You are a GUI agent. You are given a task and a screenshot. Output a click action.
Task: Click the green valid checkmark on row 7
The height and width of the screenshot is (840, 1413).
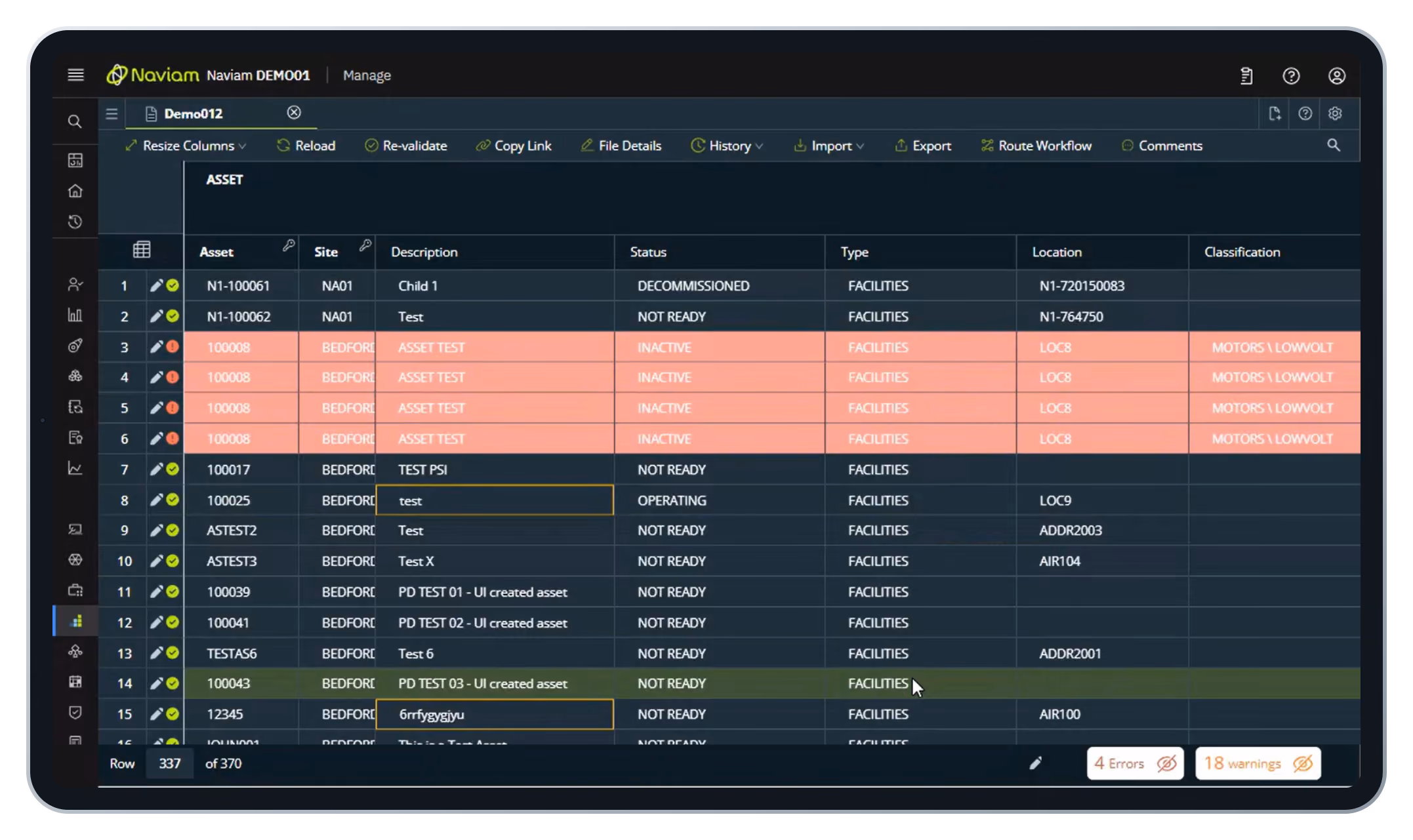(173, 469)
